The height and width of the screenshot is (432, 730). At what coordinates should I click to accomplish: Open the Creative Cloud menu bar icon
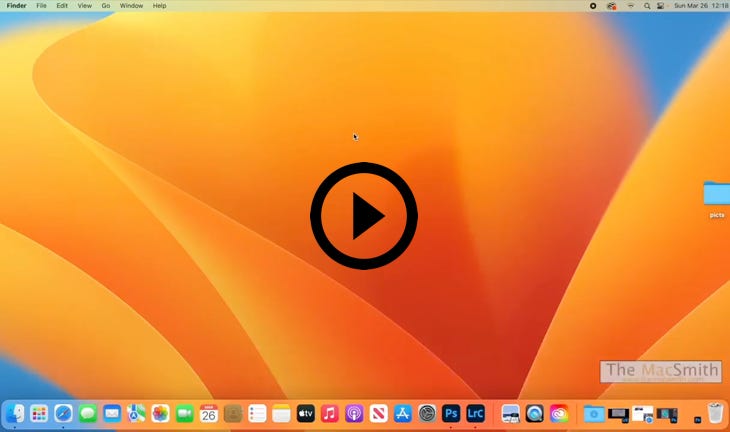coord(611,6)
